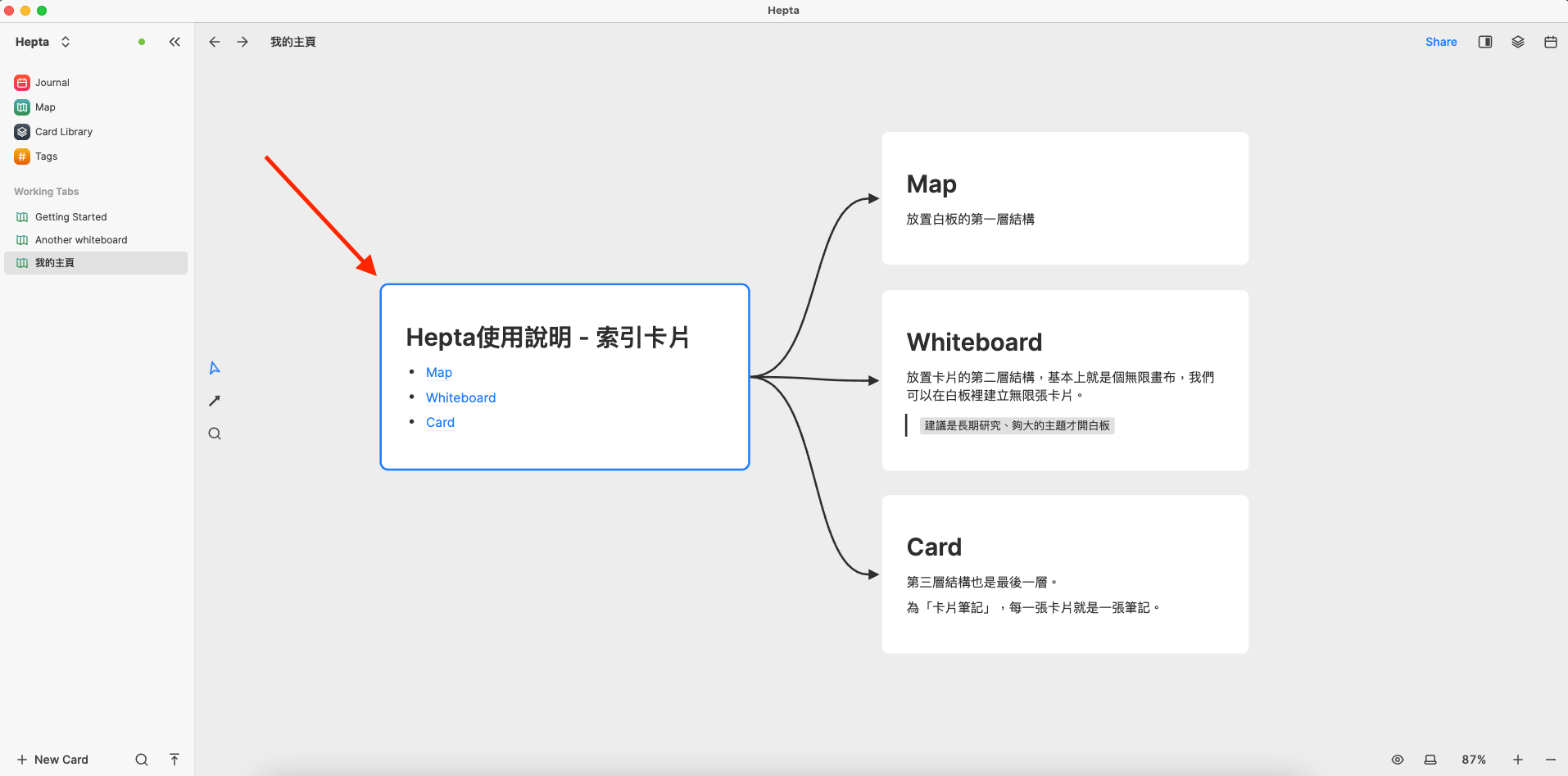Open the Whiteboard link in the index card
This screenshot has width=1568, height=776.
click(x=460, y=397)
